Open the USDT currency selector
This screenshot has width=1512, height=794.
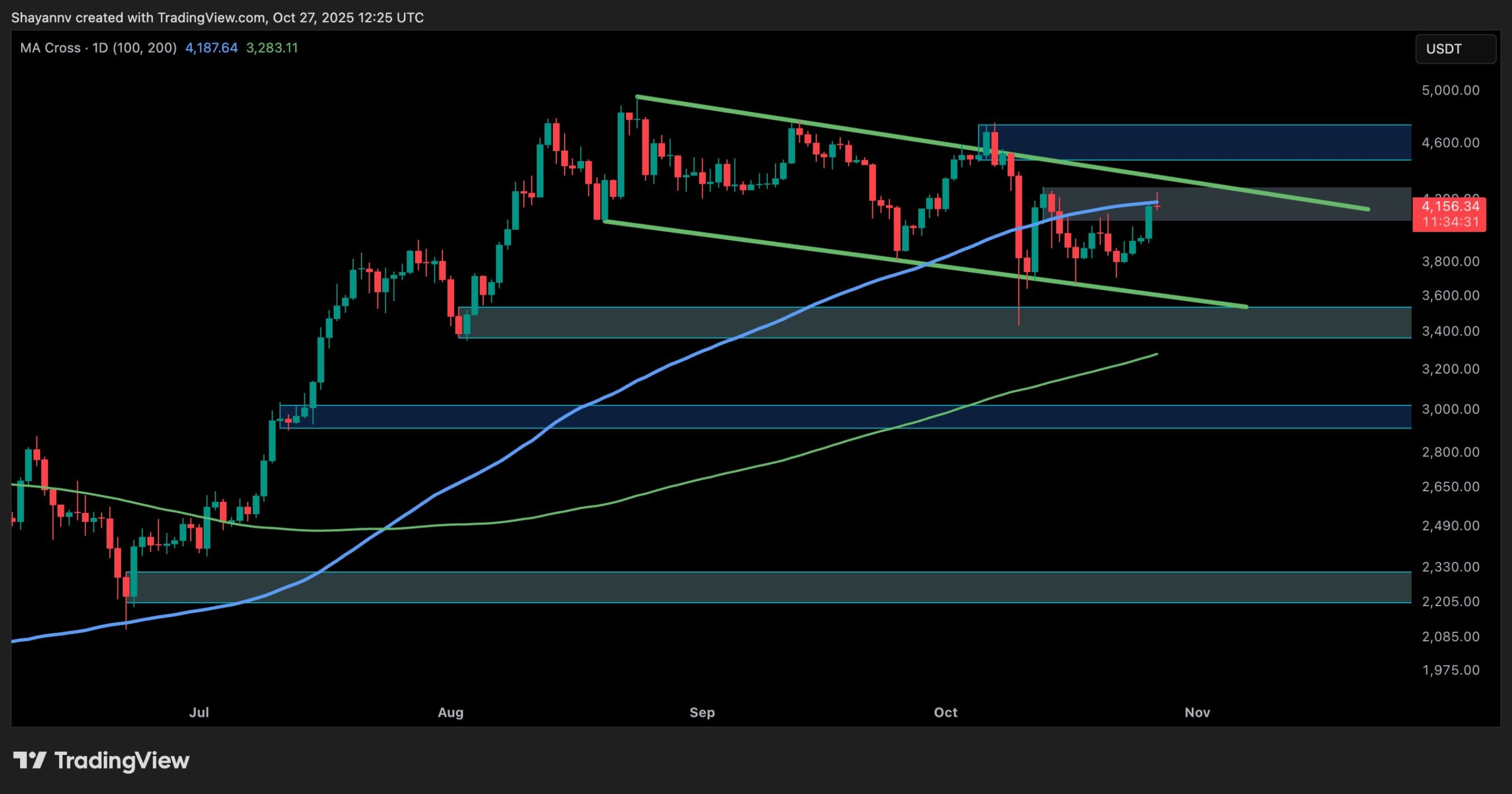click(x=1455, y=49)
